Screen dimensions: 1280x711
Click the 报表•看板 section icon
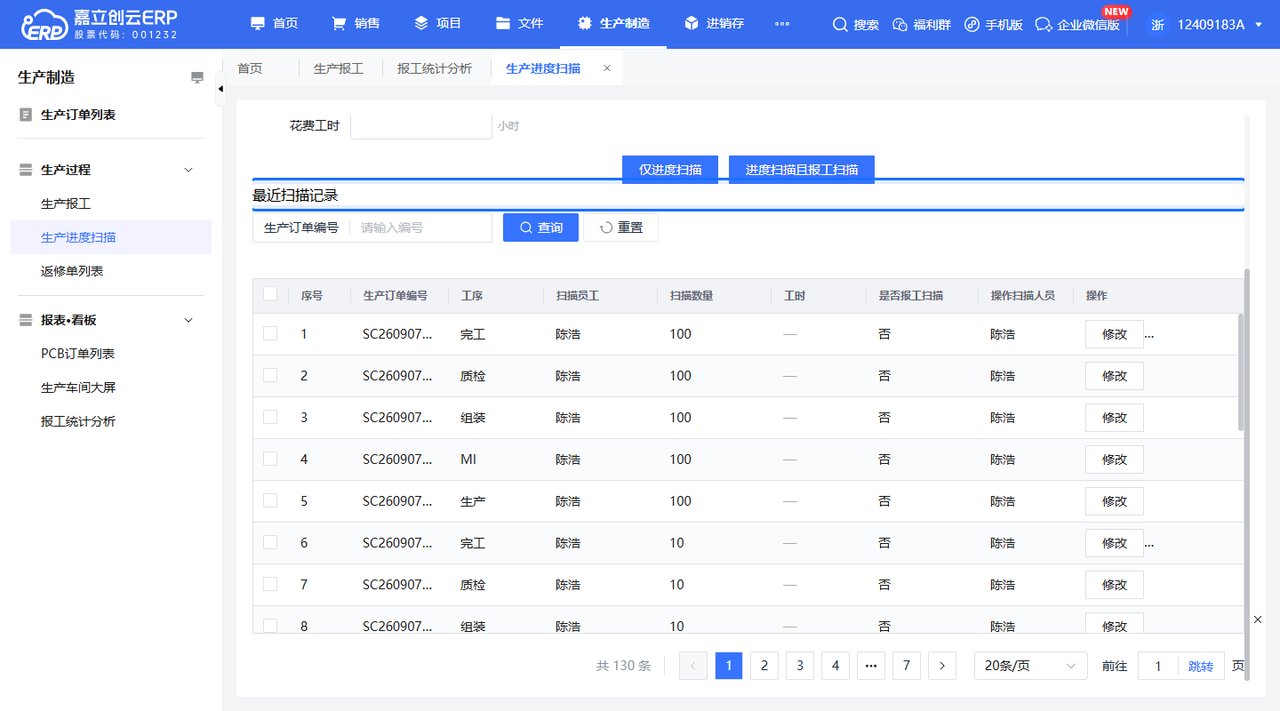(x=26, y=320)
